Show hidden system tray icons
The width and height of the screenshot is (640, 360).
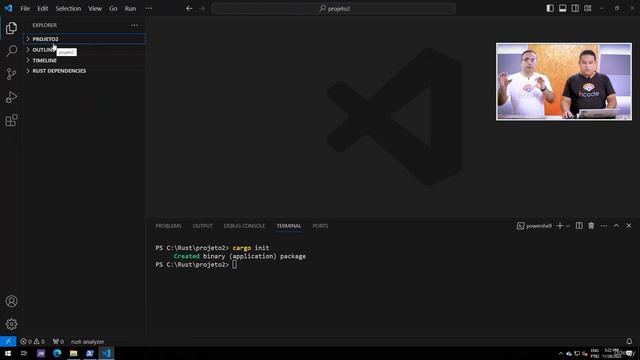pyautogui.click(x=560, y=353)
